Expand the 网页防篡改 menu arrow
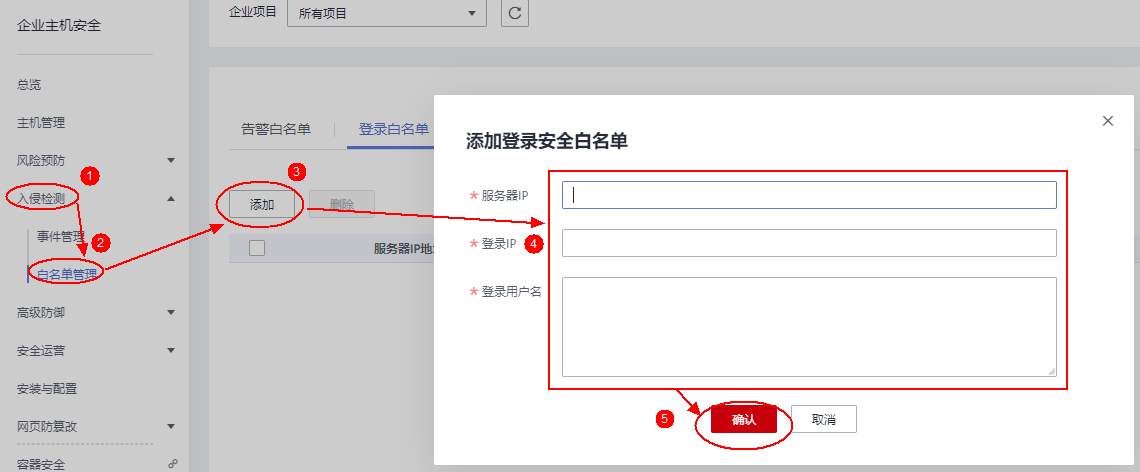The height and width of the screenshot is (472, 1140). [x=171, y=426]
